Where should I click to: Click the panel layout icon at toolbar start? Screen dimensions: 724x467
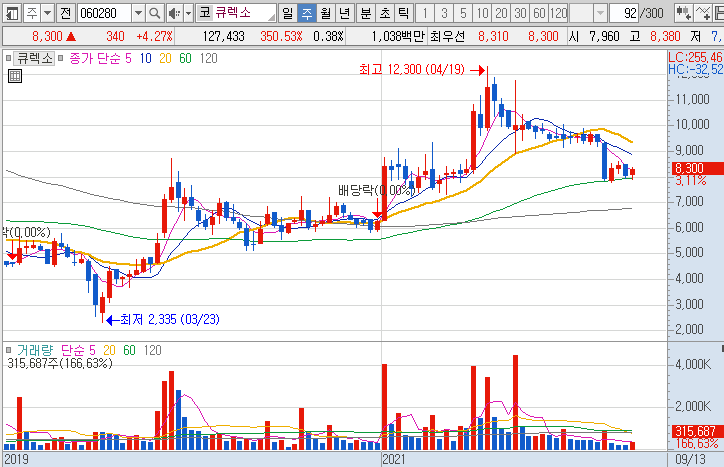tap(12, 13)
